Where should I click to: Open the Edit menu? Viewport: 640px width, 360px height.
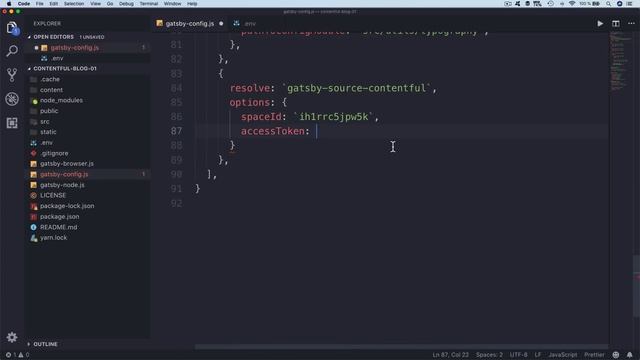click(x=53, y=4)
